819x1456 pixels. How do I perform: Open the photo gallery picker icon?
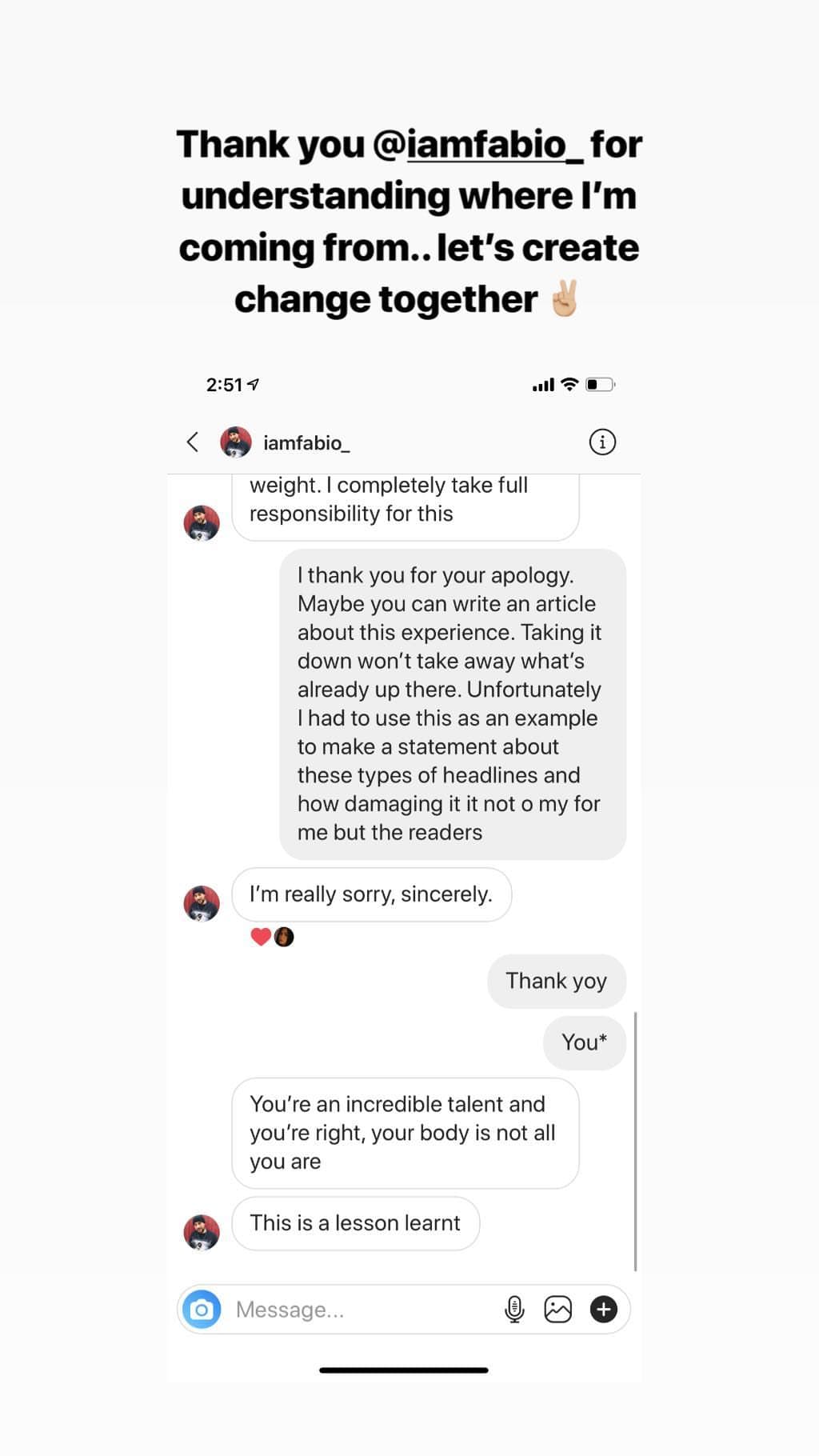point(557,1310)
